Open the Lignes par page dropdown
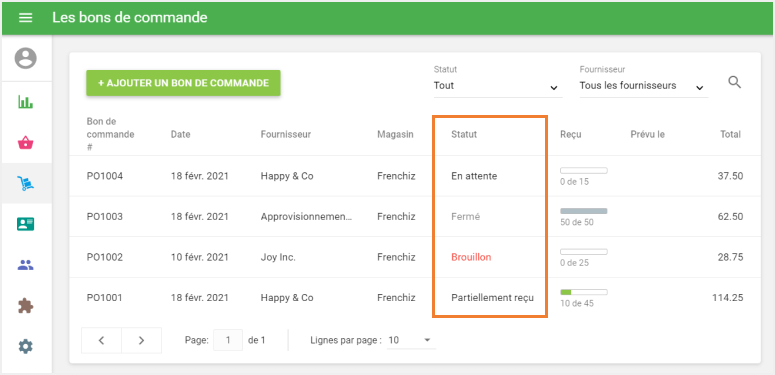This screenshot has width=775, height=375. (411, 340)
